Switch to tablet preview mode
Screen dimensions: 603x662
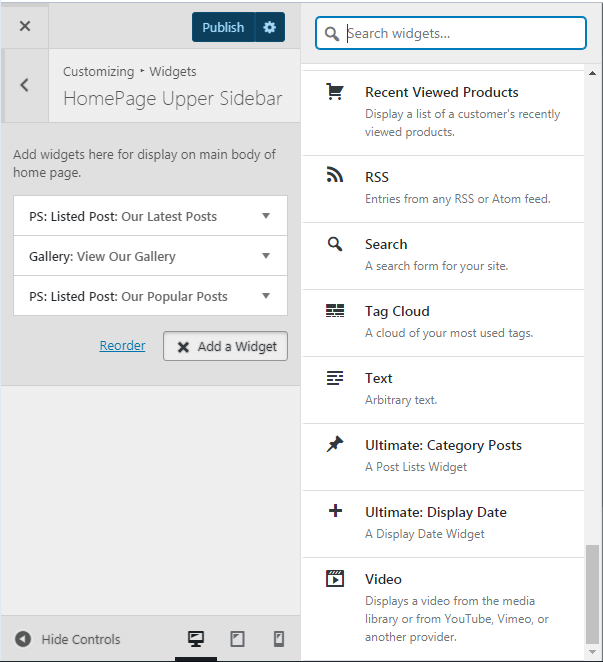[237, 639]
